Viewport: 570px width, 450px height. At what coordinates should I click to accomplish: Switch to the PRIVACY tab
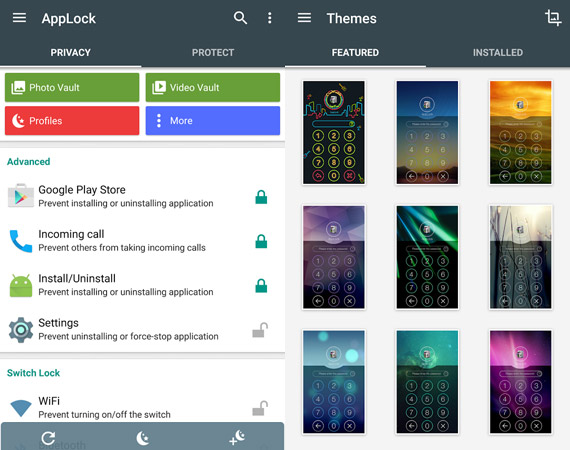(71, 53)
